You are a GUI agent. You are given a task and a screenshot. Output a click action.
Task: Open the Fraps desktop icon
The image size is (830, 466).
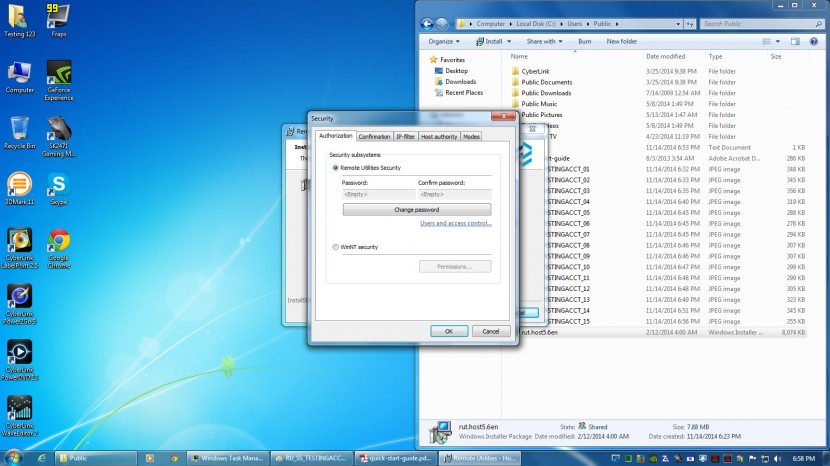(x=58, y=21)
